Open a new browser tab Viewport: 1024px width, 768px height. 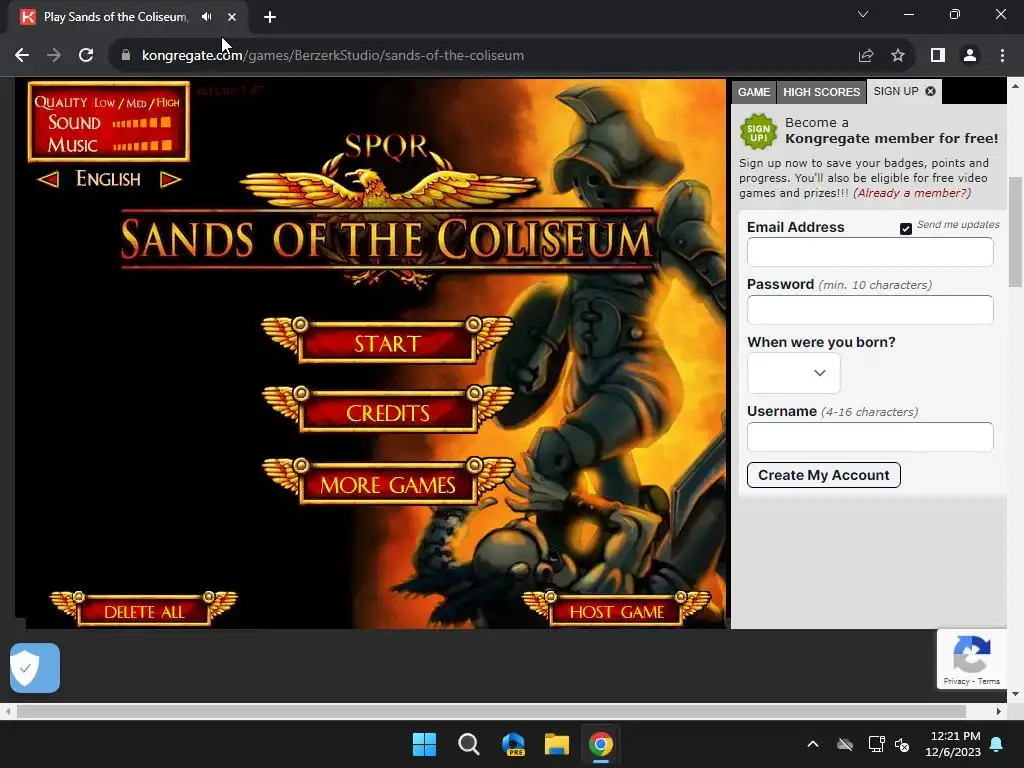coord(270,17)
